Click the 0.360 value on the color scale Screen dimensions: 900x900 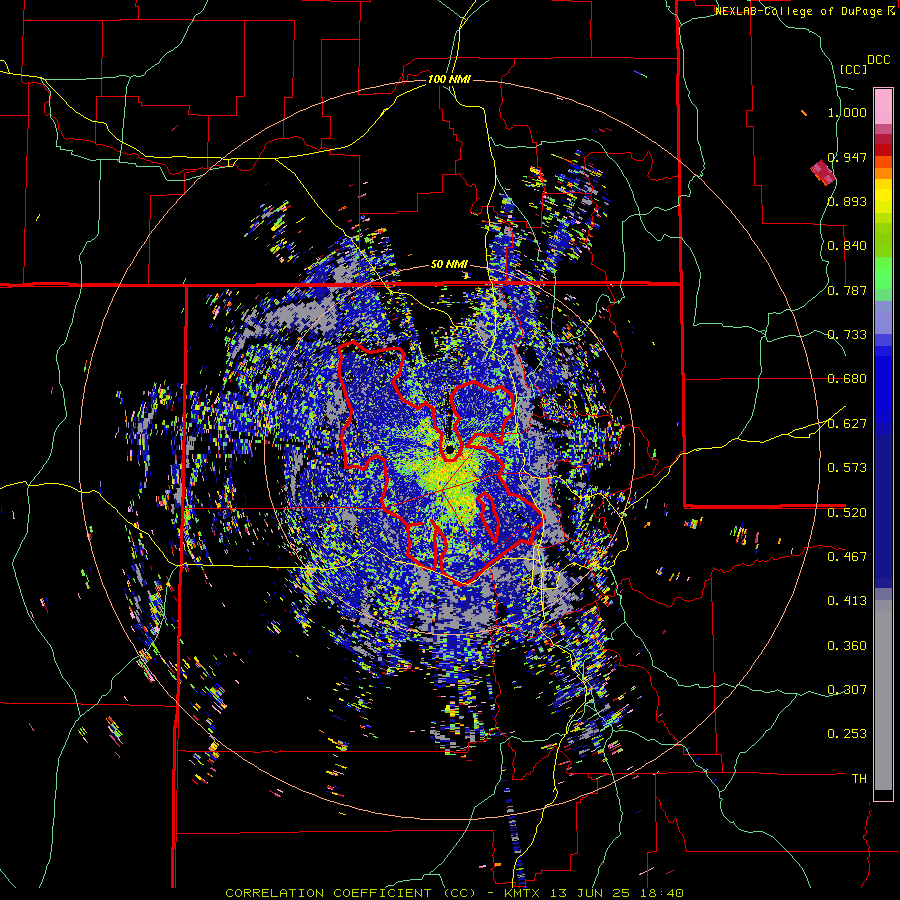pyautogui.click(x=847, y=646)
